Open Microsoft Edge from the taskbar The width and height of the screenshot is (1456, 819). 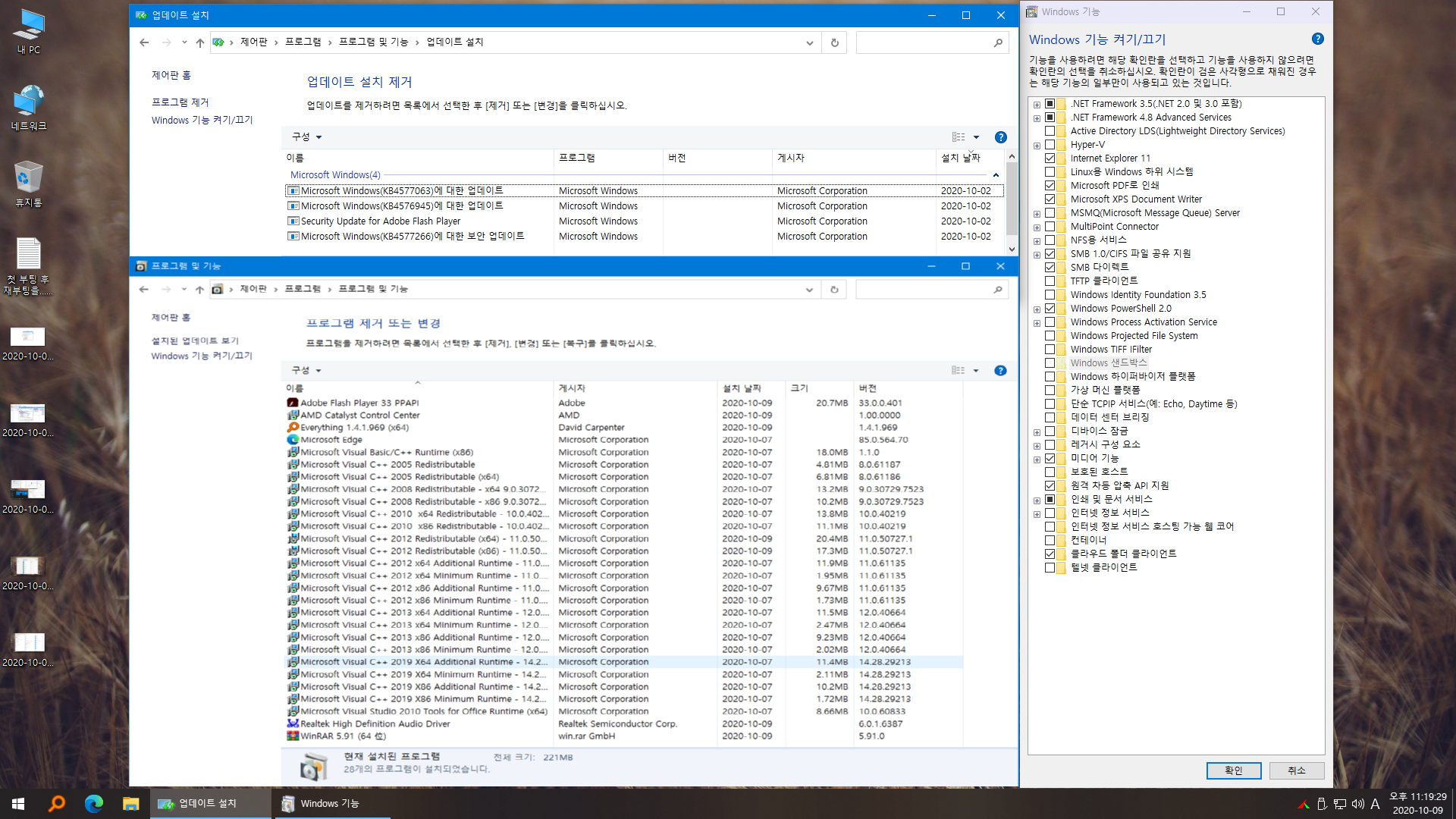click(x=94, y=803)
